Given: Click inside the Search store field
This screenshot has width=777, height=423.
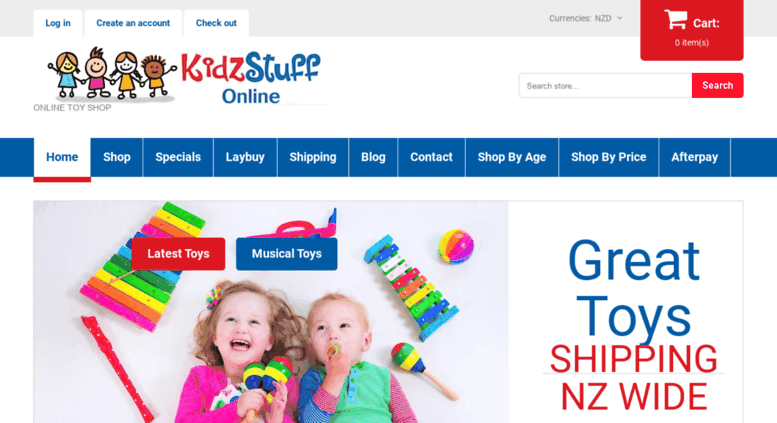Looking at the screenshot, I should click(605, 86).
